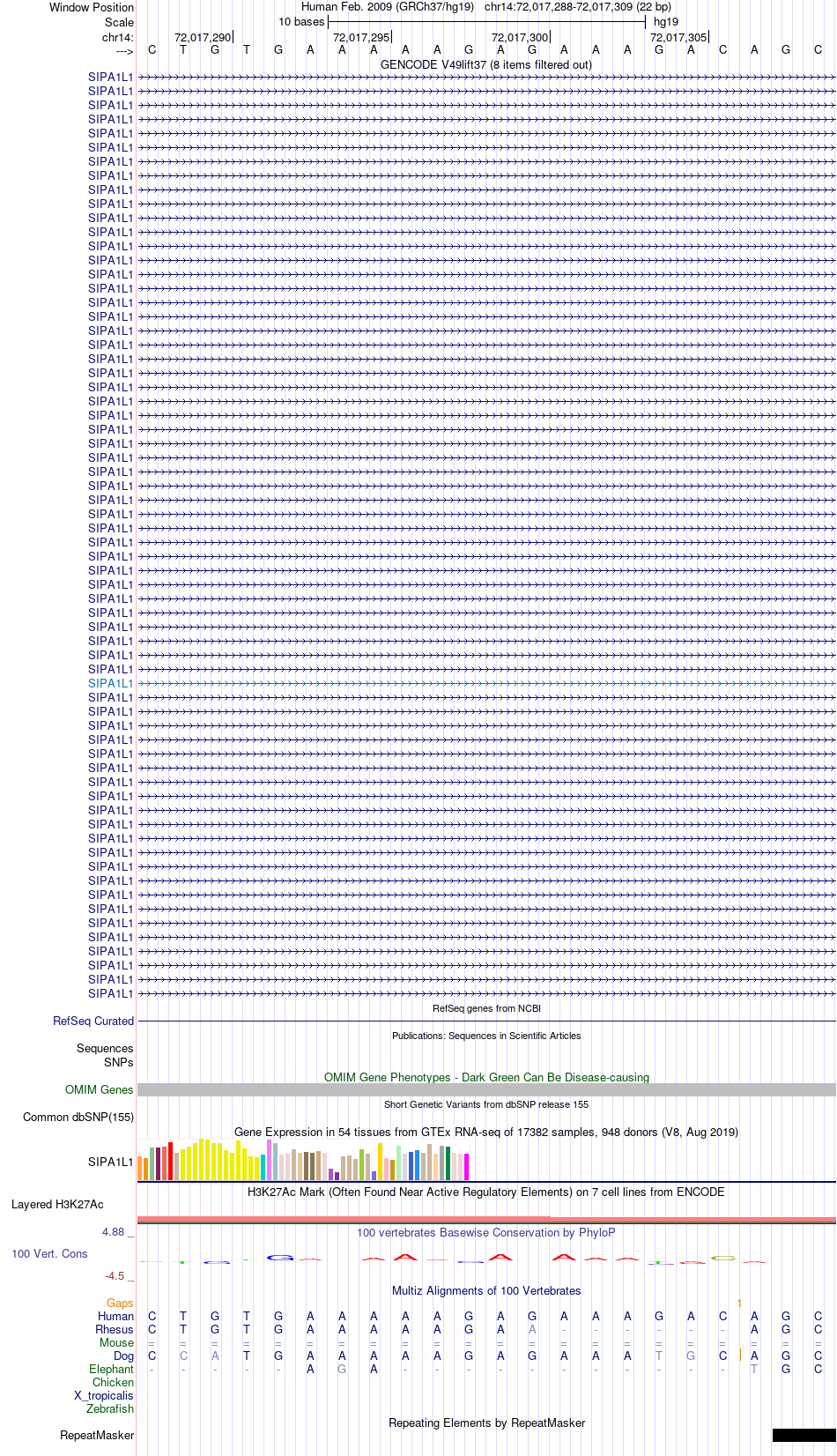Open Publications: Sequences in Scientific Articles title

[x=486, y=1036]
